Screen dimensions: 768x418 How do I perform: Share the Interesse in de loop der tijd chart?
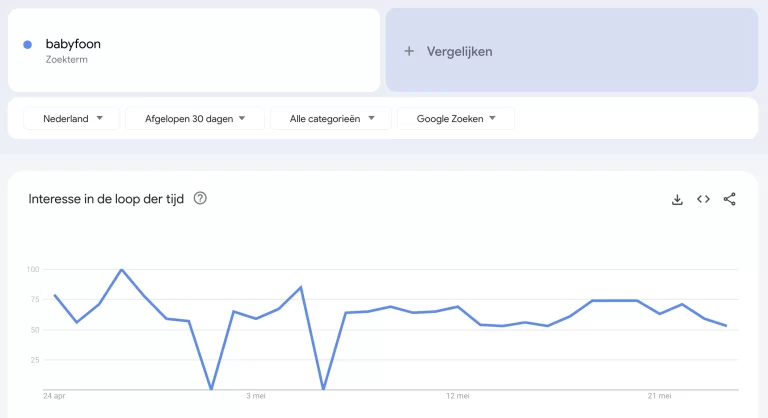(729, 199)
